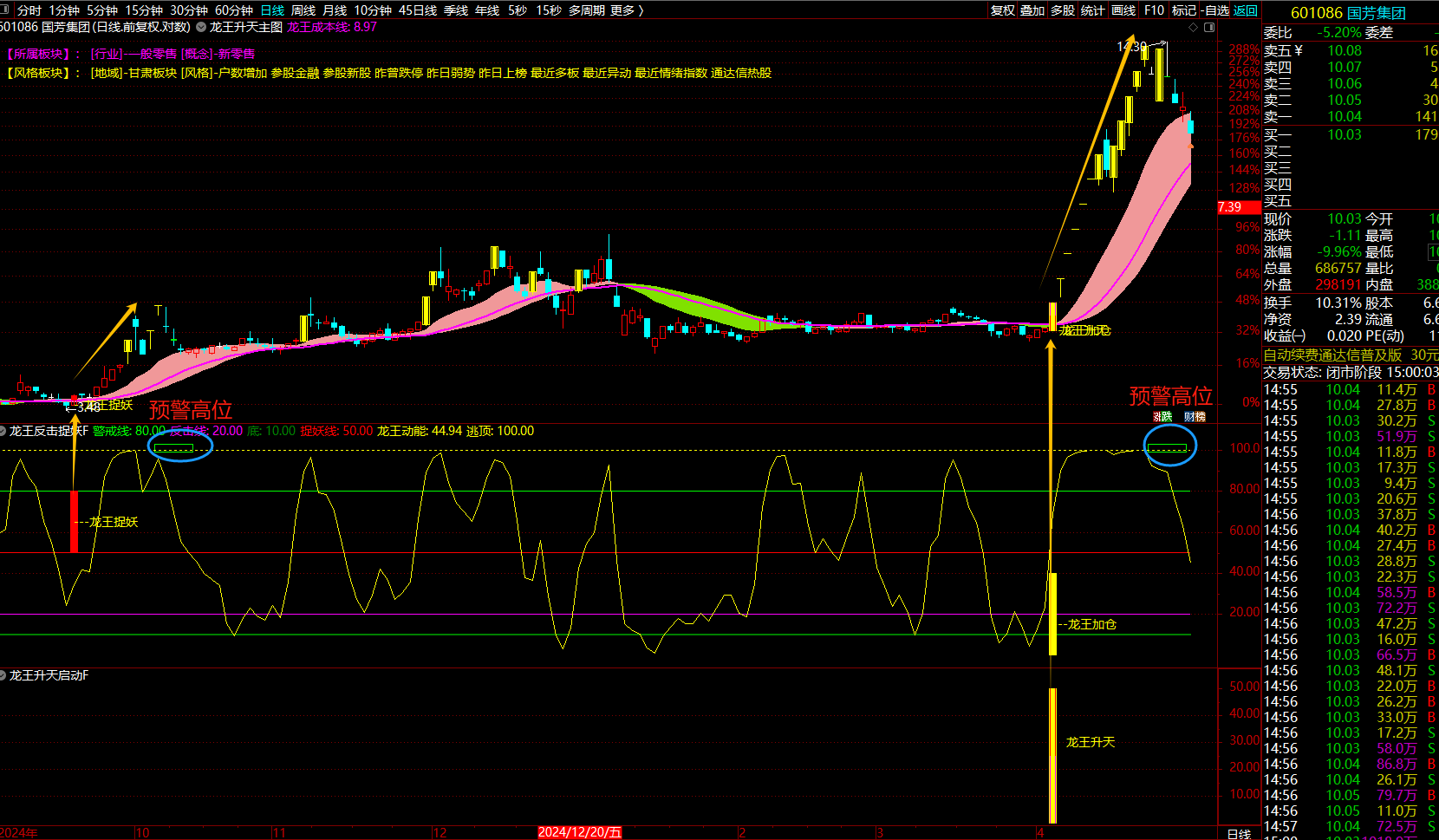This screenshot has width=1439, height=840.
Task: Click the 最近异动 style tag
Action: click(x=607, y=73)
